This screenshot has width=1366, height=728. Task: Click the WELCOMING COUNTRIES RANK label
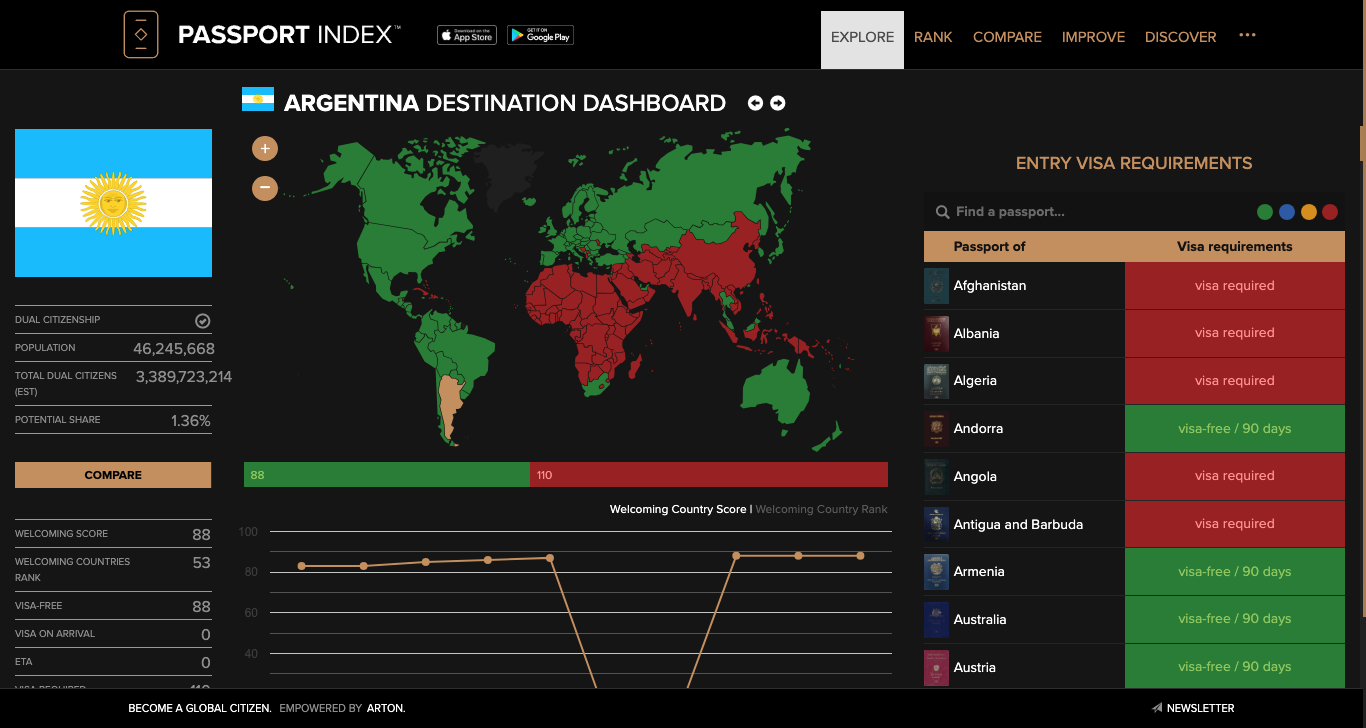(x=72, y=569)
